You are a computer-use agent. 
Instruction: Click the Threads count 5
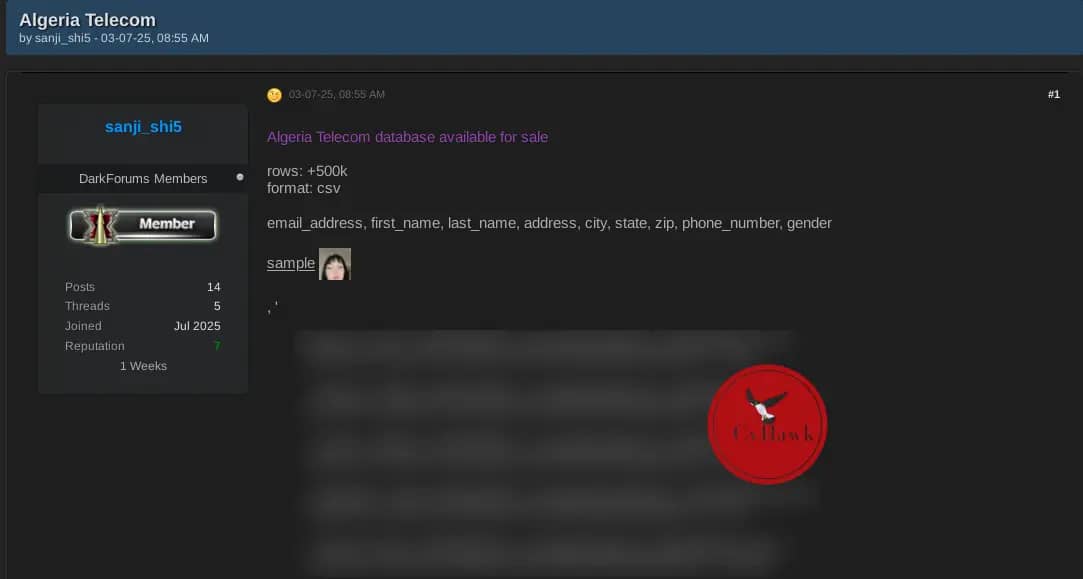(x=217, y=306)
